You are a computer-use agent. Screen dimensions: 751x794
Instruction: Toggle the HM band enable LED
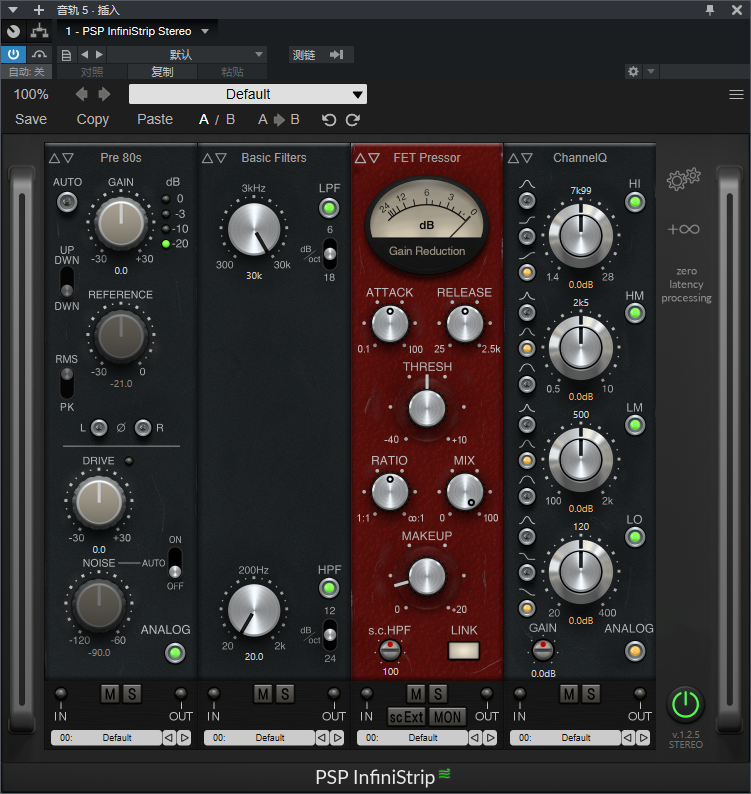pyautogui.click(x=635, y=313)
